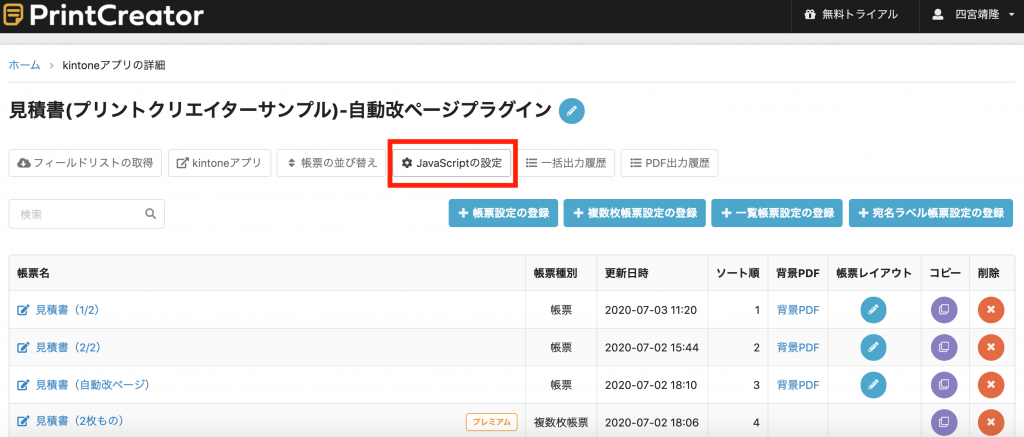1024x437 pixels.
Task: Select the date 2020-07-02 18:06
Action: [652, 422]
